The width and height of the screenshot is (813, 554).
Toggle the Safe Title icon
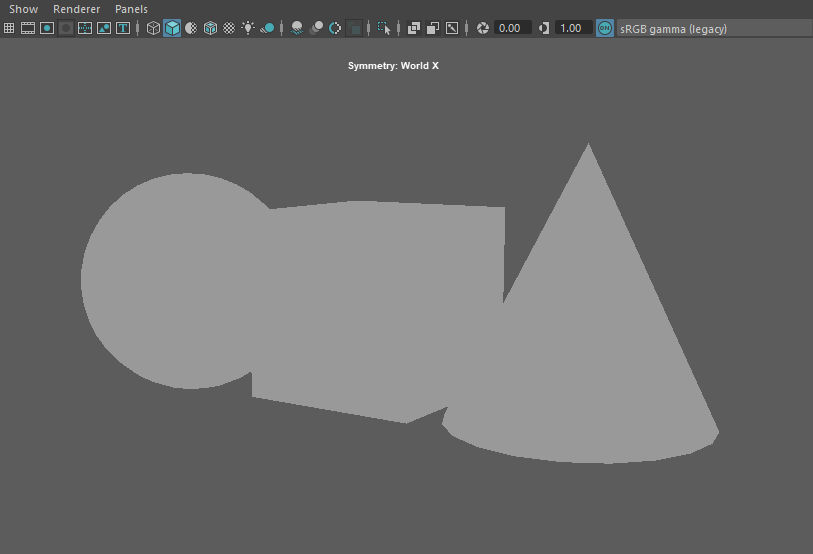click(x=123, y=28)
